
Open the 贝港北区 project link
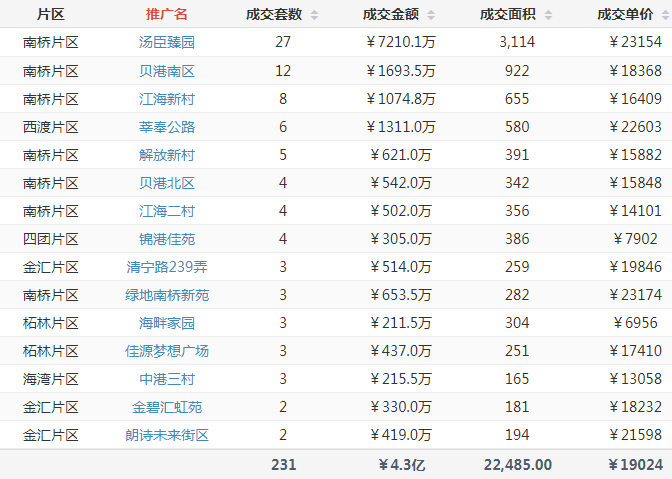tap(167, 183)
